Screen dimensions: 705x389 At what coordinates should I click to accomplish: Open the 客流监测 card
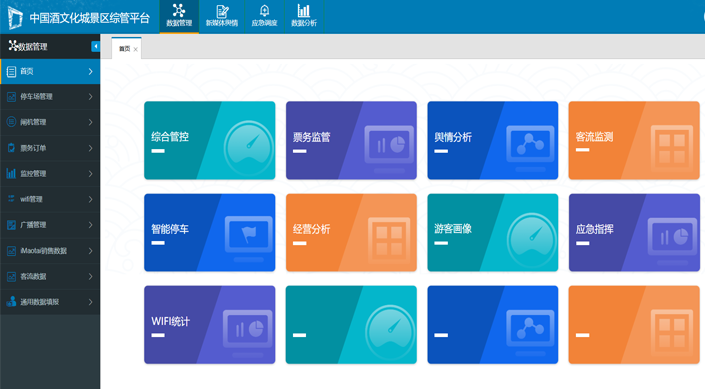(x=634, y=140)
